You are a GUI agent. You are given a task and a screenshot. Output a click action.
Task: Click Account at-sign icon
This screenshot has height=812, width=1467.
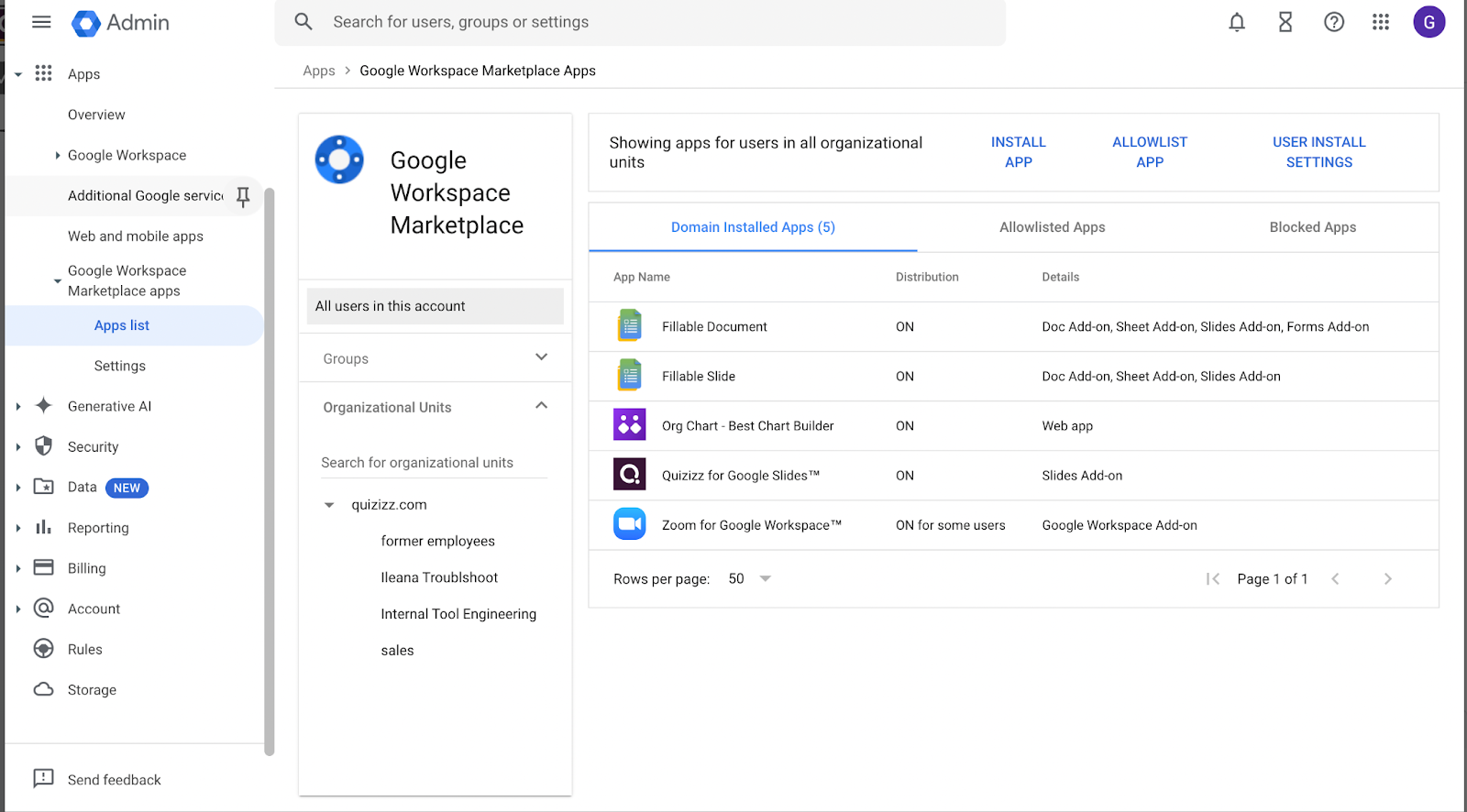tap(43, 608)
